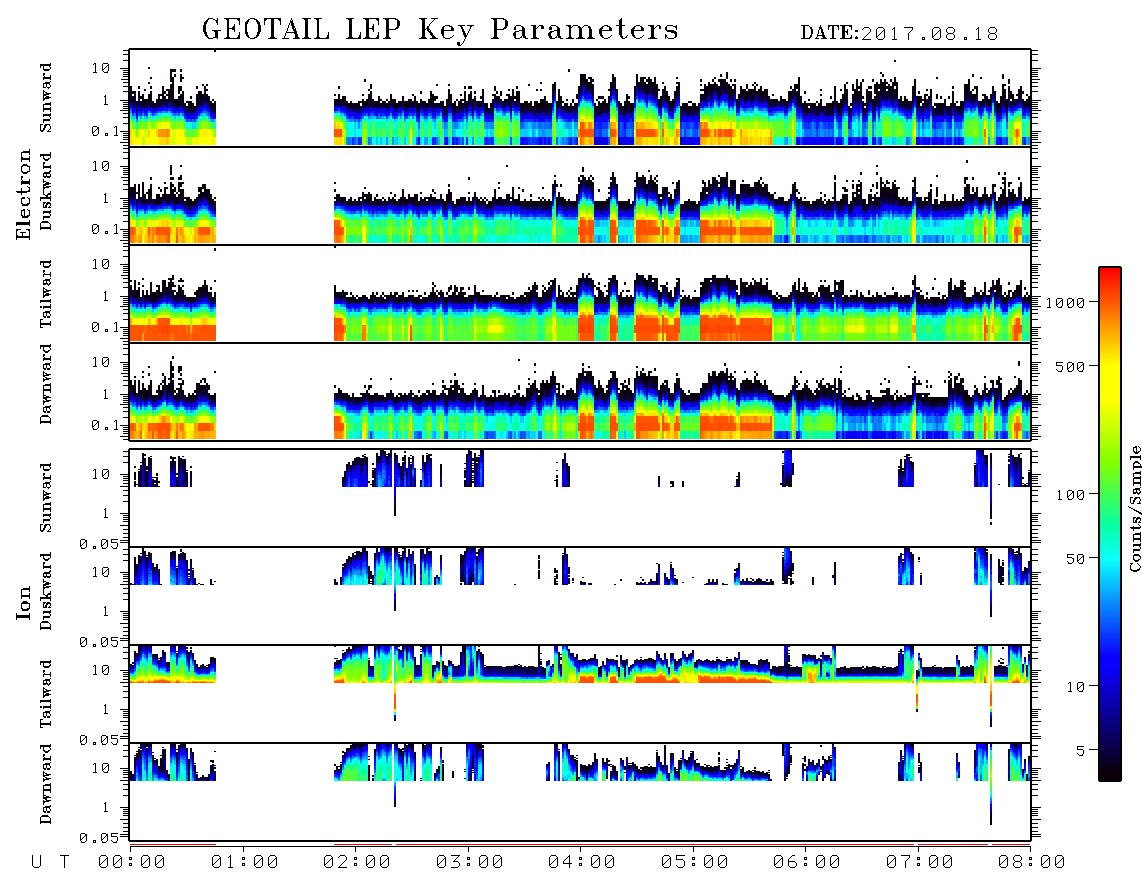Click the "0.1" tick in Electron Dawnward panel
The image size is (1142, 880).
(104, 425)
